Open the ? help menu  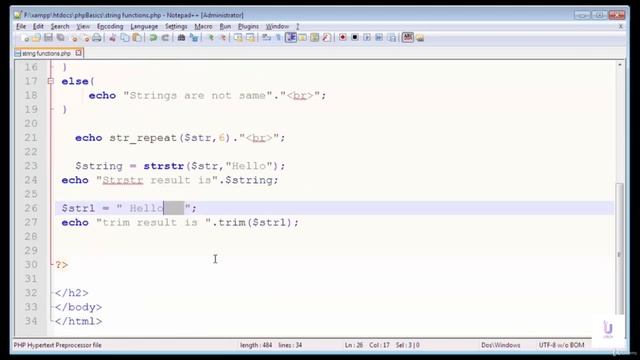click(298, 27)
